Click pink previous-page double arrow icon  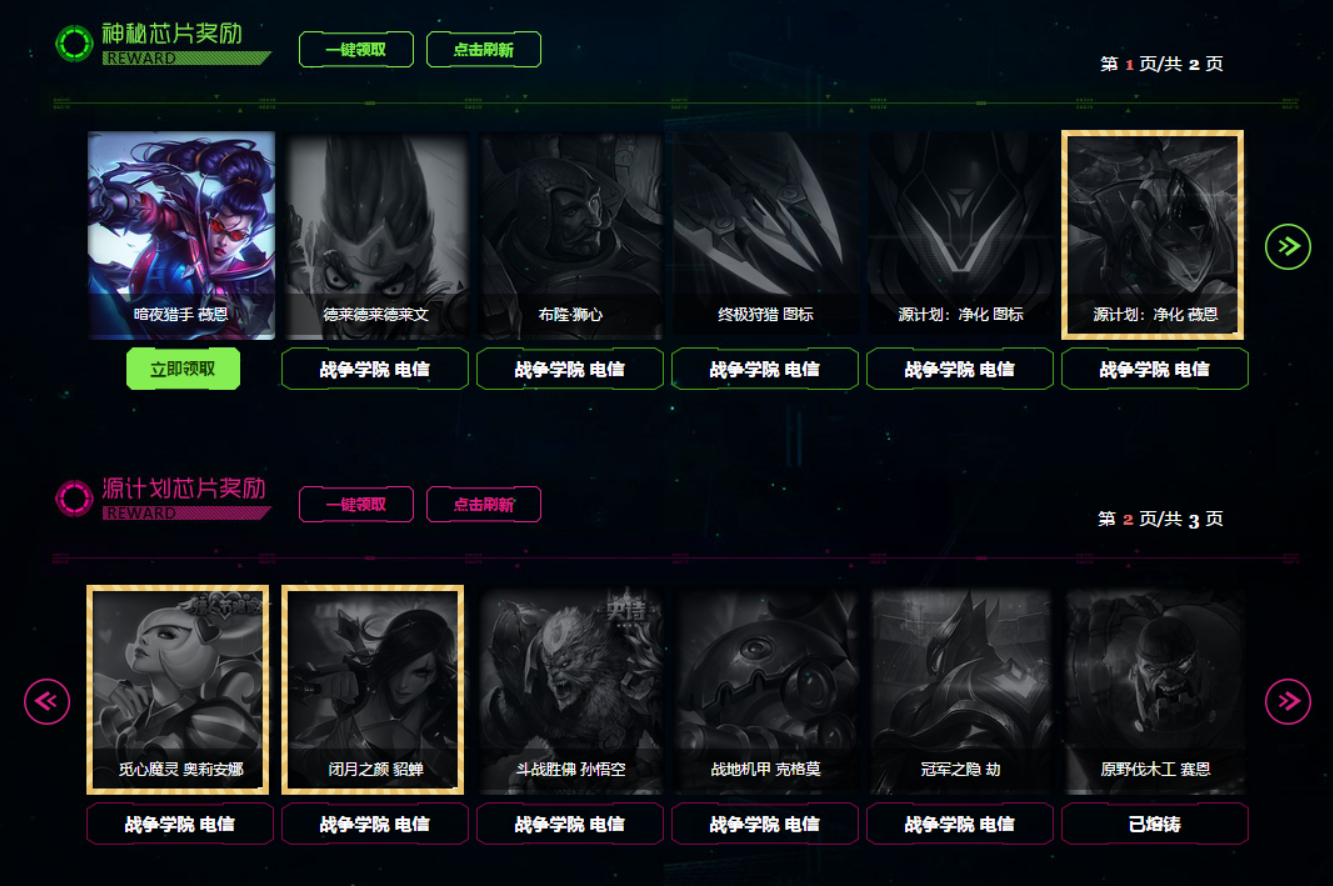(47, 701)
